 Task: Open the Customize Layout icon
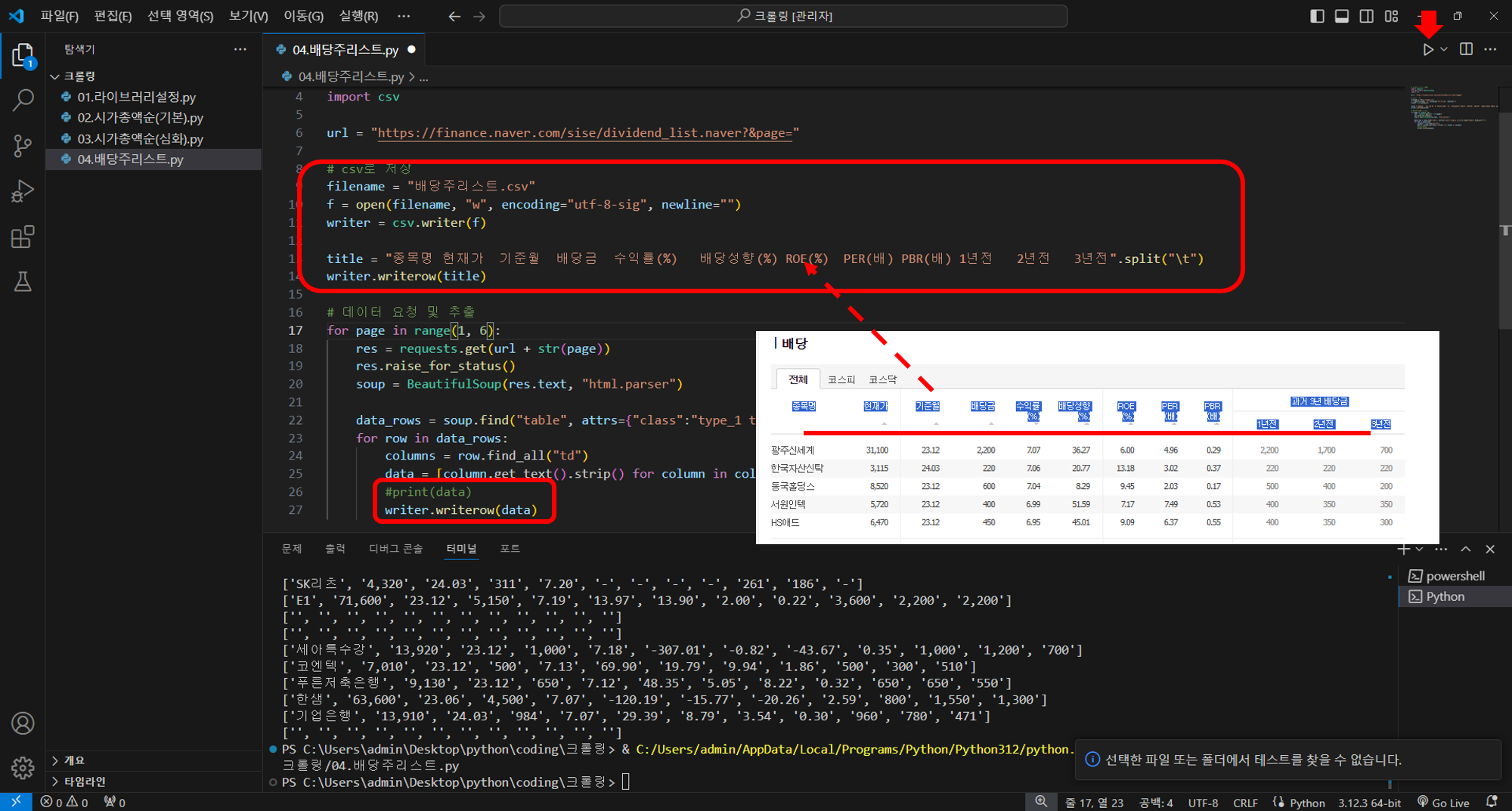tap(1392, 16)
